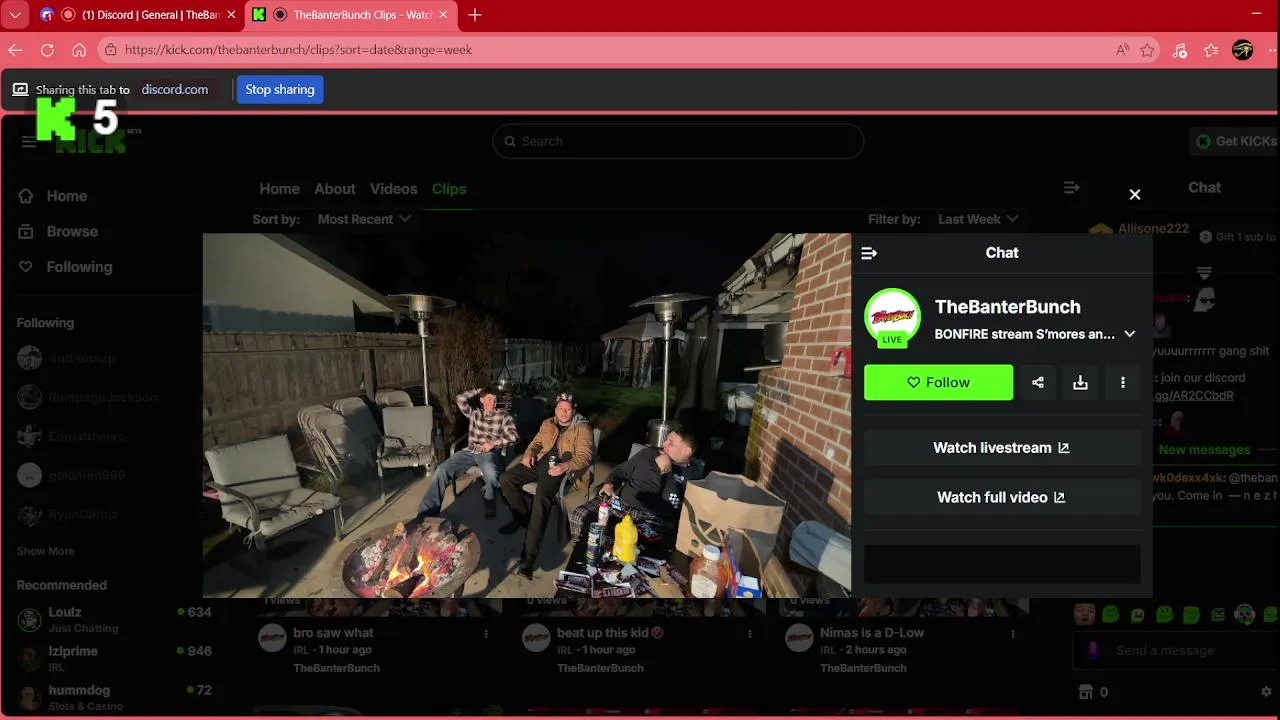The width and height of the screenshot is (1280, 720).
Task: Open Sort by Most Recent dropdown
Action: click(x=364, y=219)
